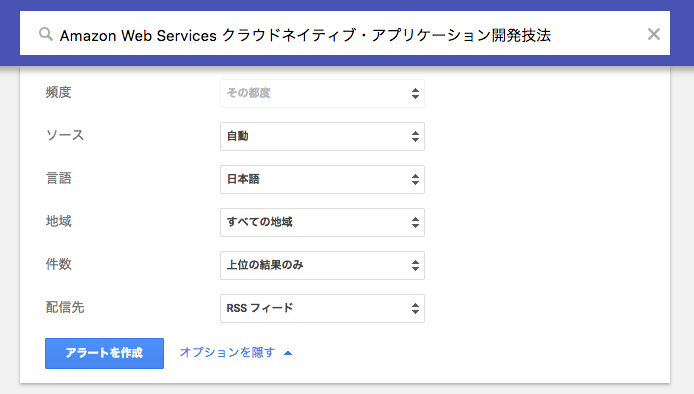Click the 言語 label
Screen dimensions: 694x394
point(58,178)
